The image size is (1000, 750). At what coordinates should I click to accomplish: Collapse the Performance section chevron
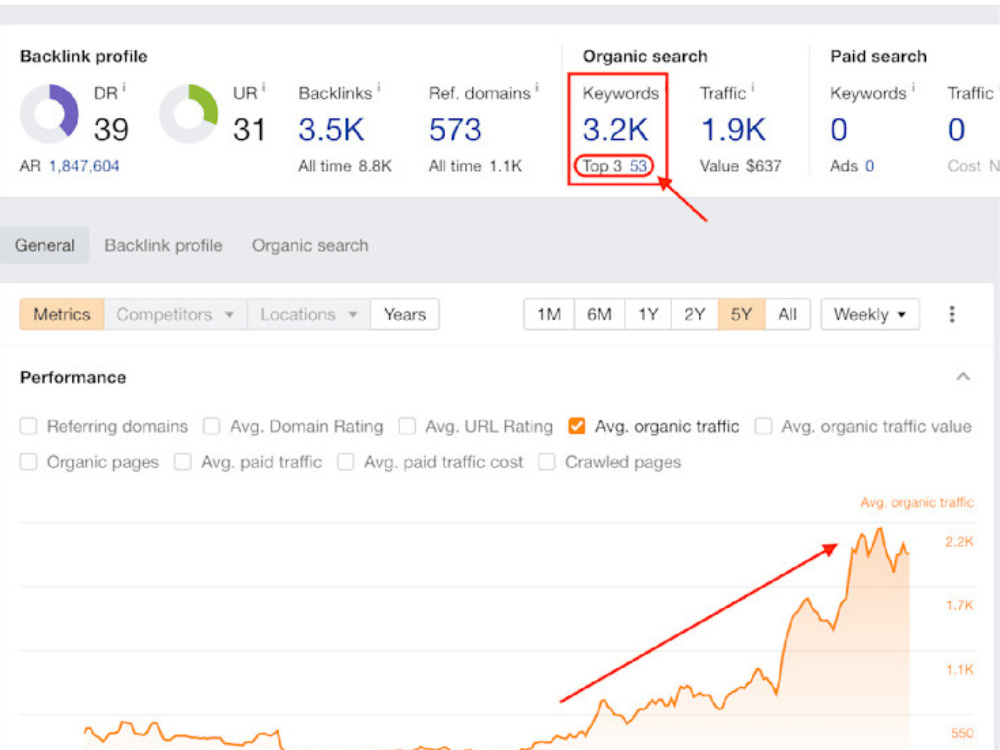(x=963, y=376)
